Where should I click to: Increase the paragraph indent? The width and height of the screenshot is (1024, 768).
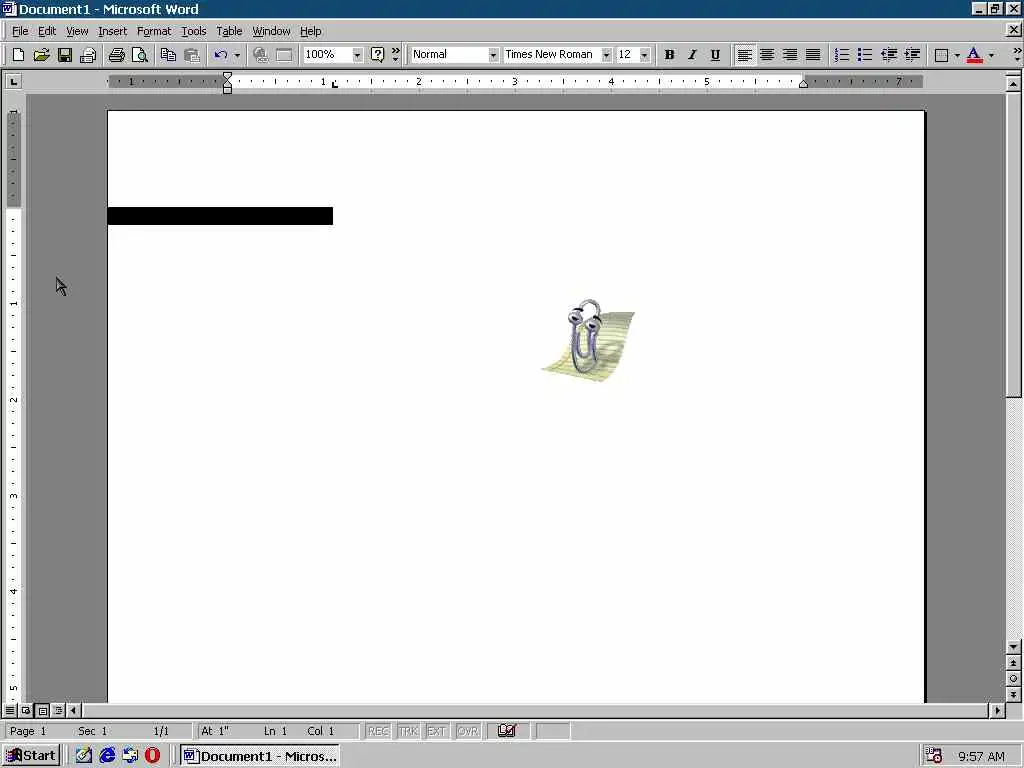912,55
